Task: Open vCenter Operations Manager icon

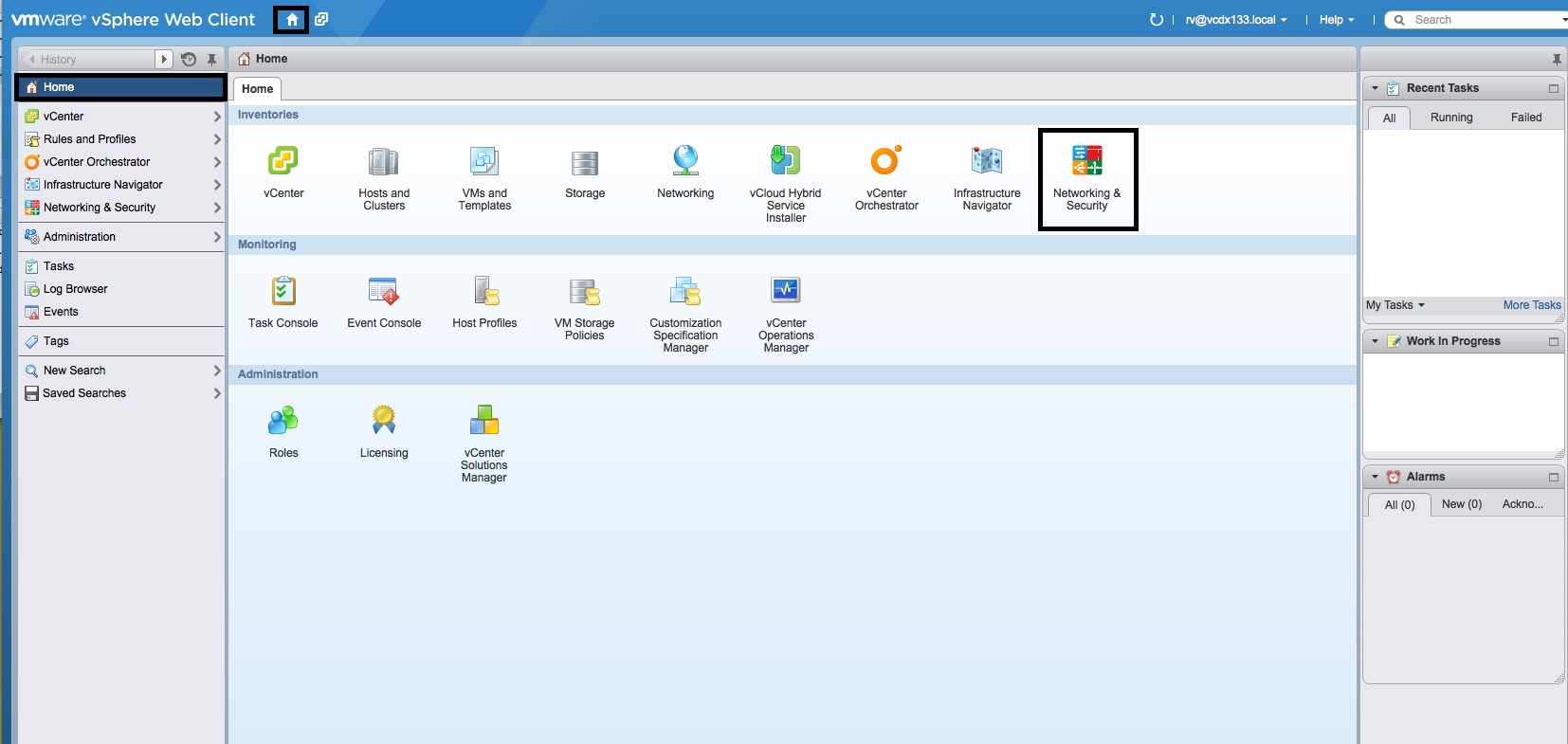Action: tap(785, 292)
